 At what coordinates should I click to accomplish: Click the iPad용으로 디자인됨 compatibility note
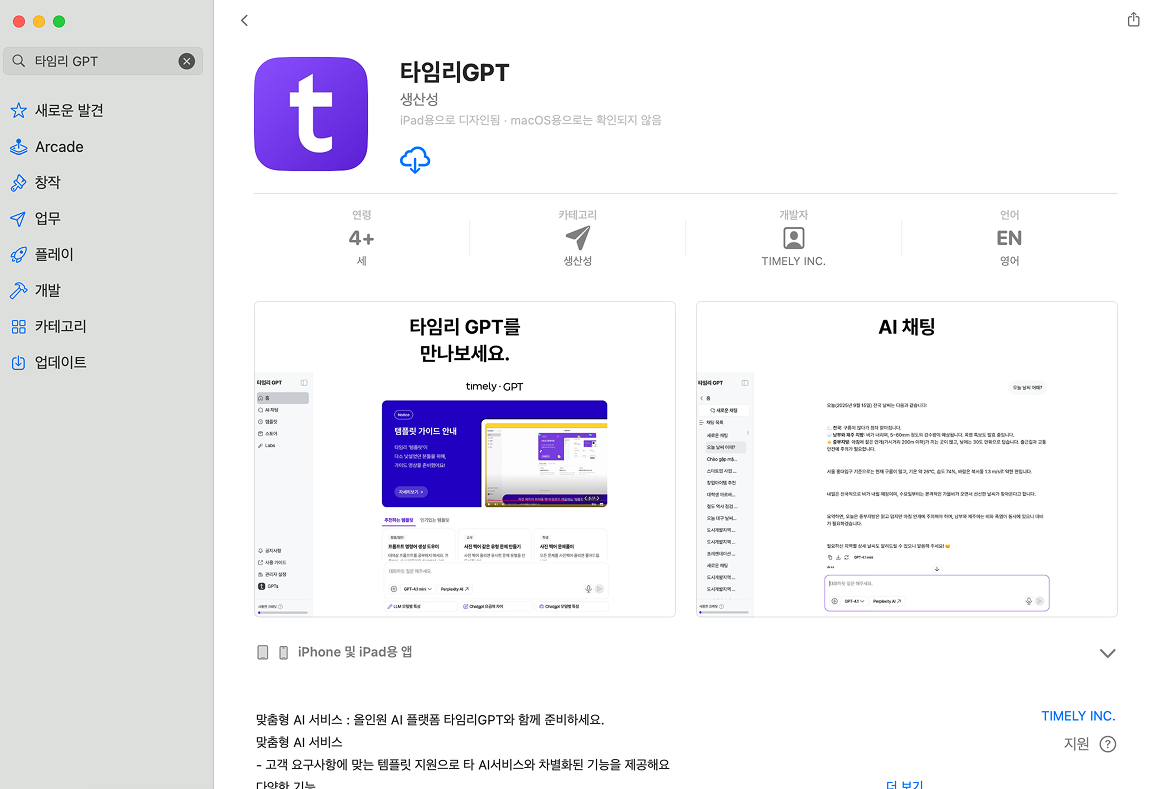tap(531, 120)
